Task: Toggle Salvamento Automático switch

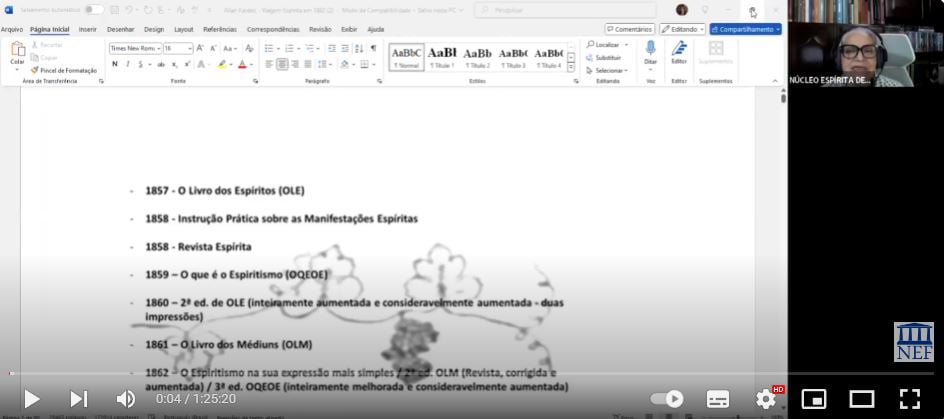Action: (93, 10)
